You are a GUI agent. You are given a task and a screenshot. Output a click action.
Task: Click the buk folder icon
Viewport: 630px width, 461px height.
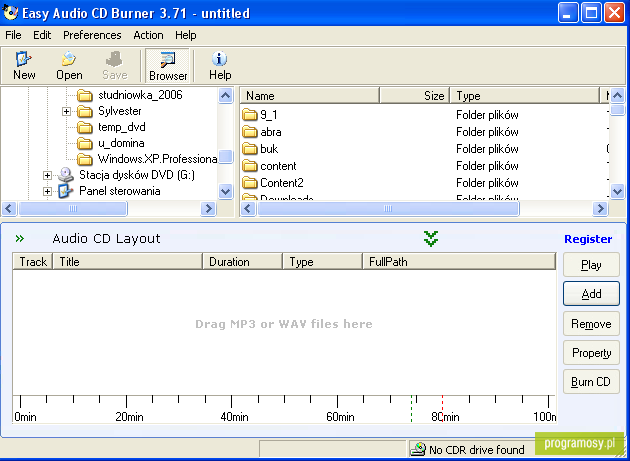coord(250,149)
